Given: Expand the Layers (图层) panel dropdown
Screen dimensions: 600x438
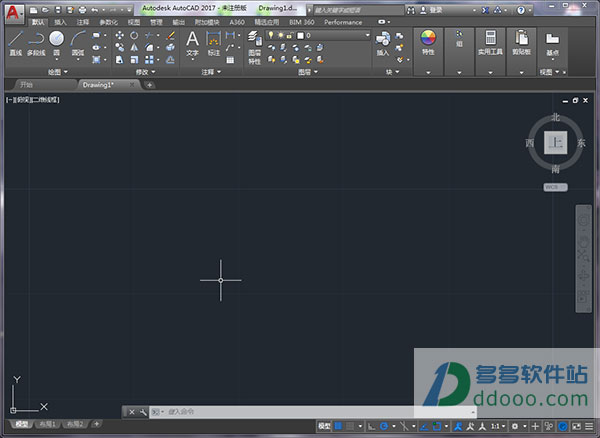Looking at the screenshot, I should [x=308, y=72].
